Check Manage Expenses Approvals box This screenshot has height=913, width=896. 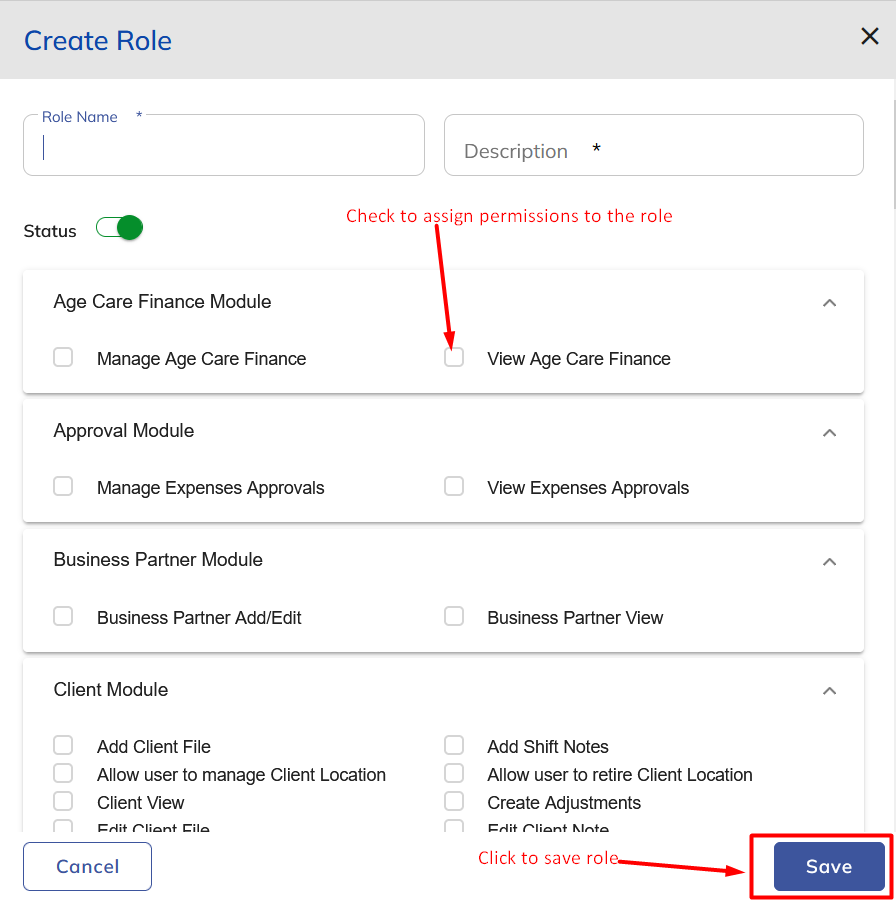(x=63, y=487)
